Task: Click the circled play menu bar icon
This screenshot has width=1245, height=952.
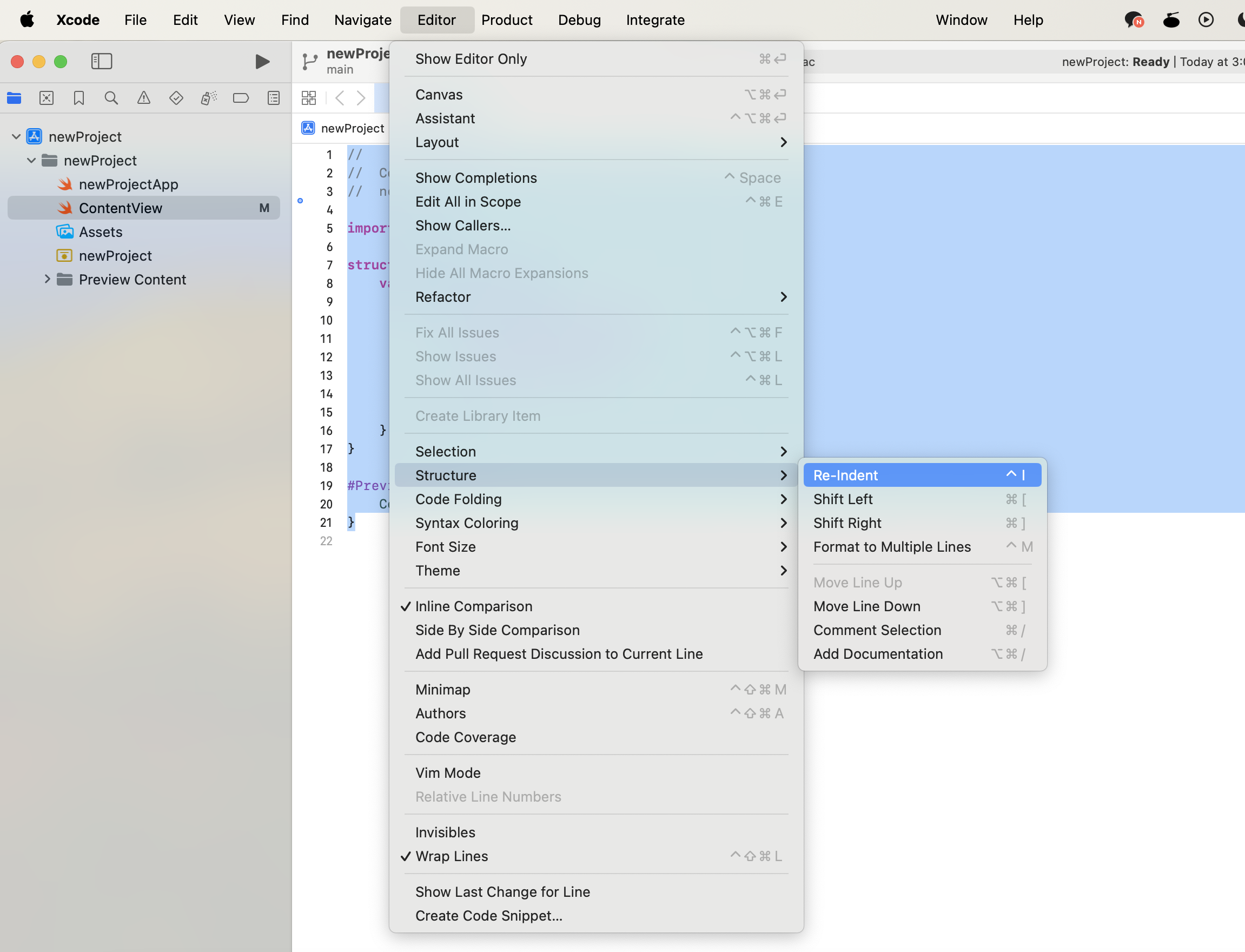Action: click(1206, 20)
